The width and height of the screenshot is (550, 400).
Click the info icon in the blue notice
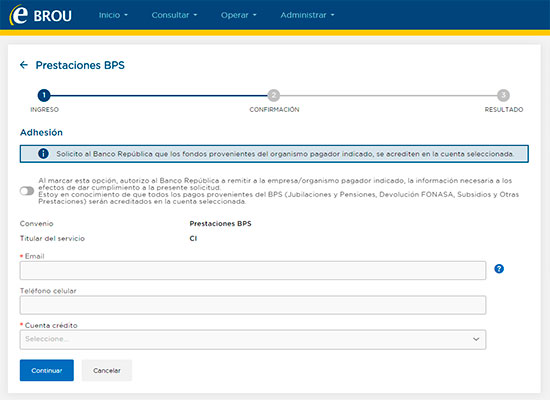click(43, 154)
